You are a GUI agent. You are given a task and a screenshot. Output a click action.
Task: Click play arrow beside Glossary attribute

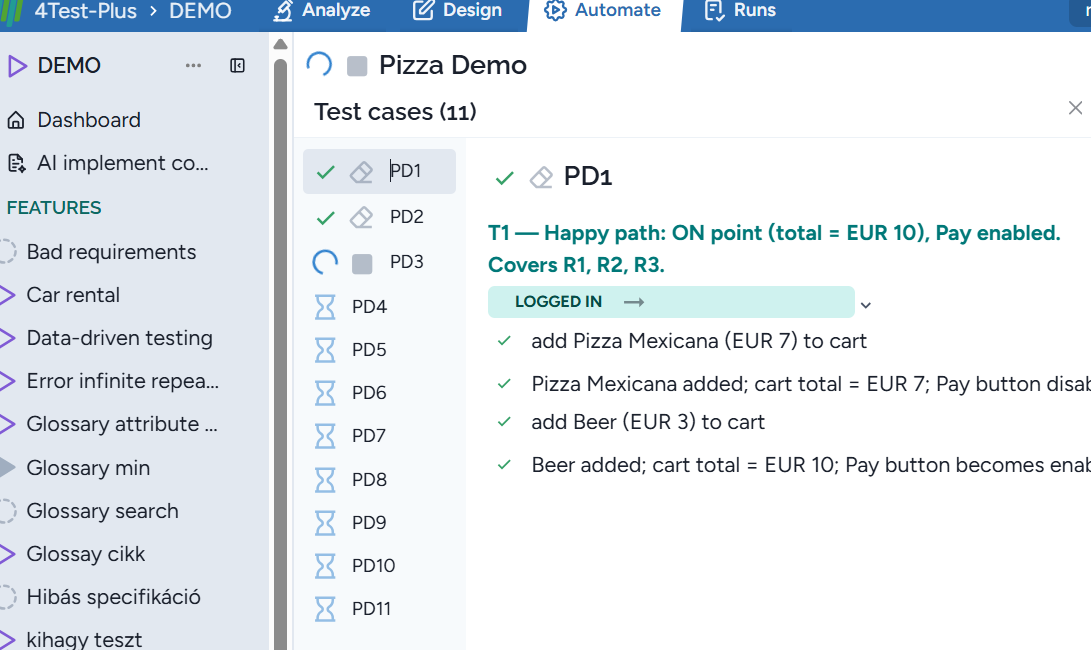click(8, 425)
